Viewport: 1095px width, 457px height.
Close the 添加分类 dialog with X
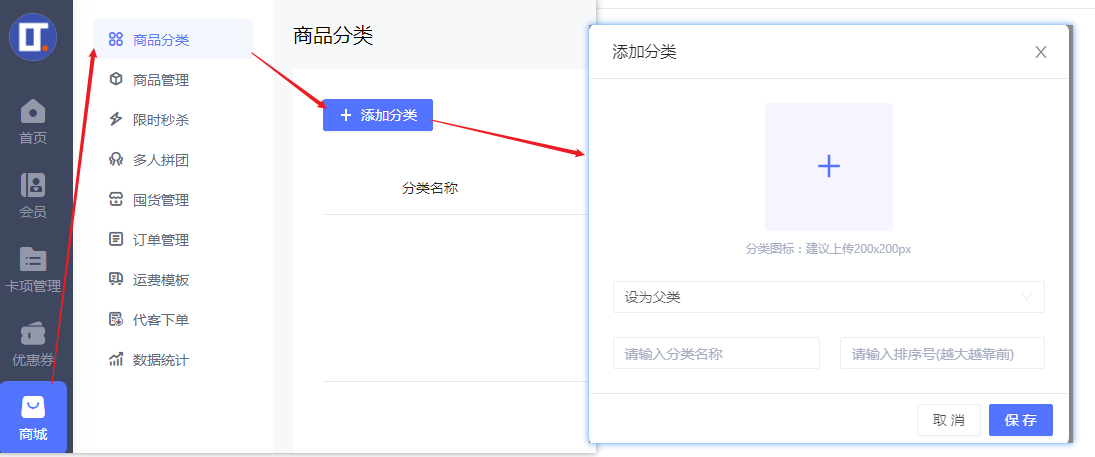click(x=1040, y=52)
